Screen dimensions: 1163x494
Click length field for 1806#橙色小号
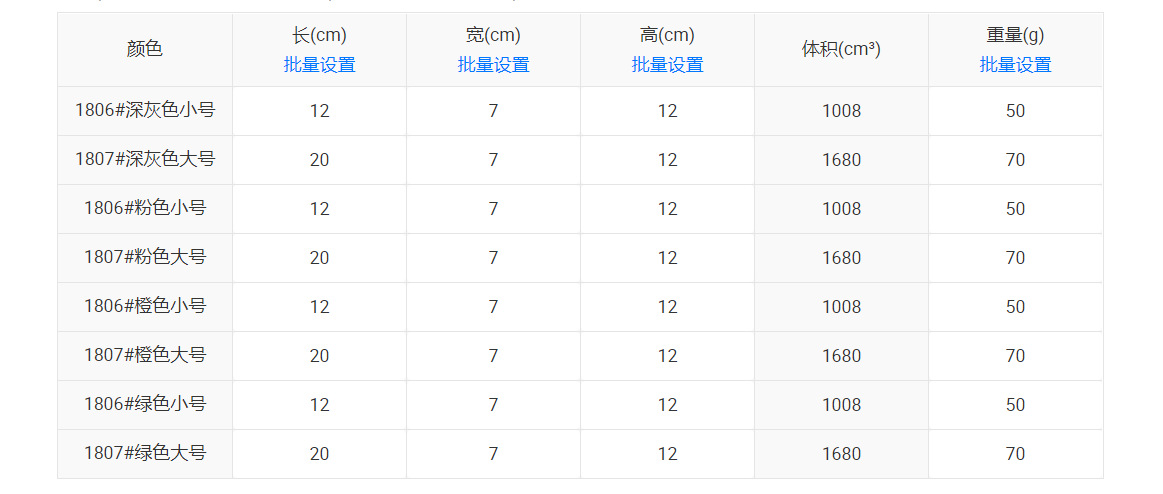click(x=319, y=307)
